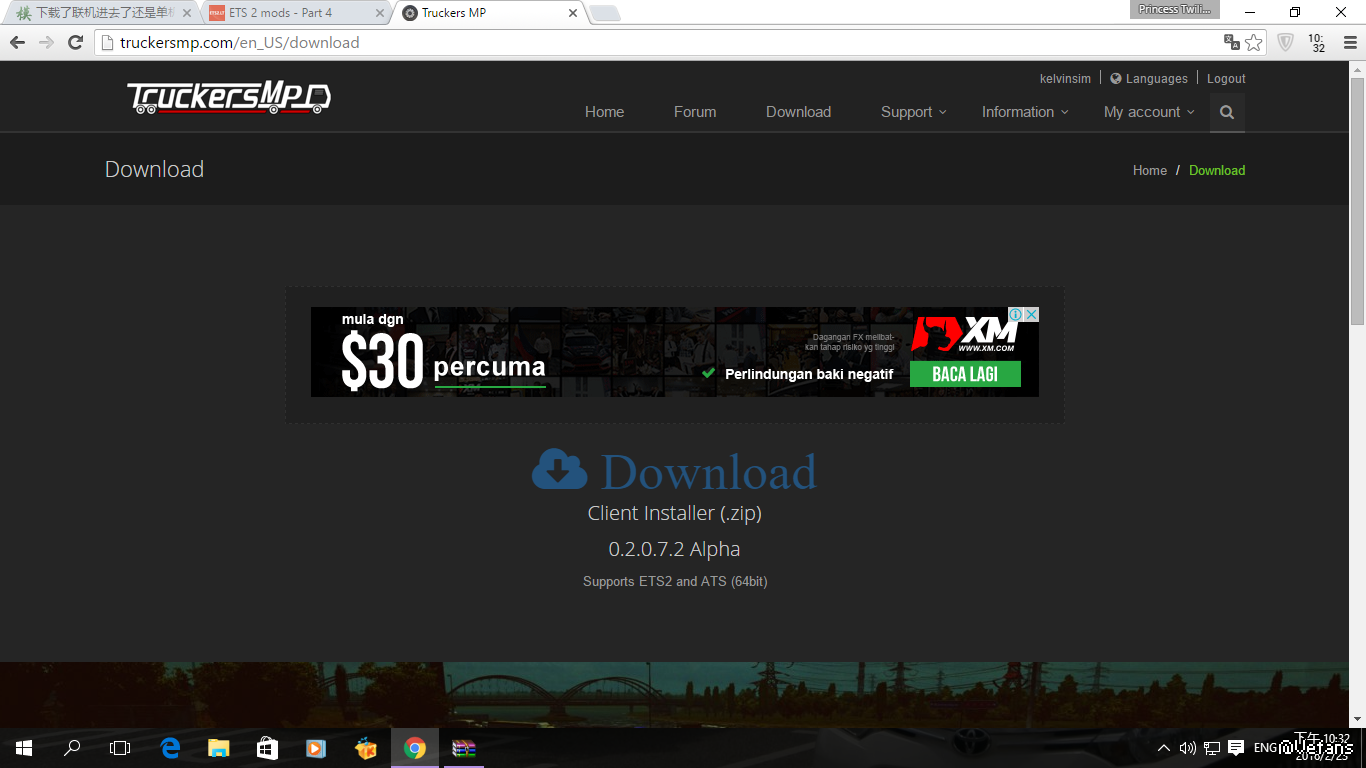
Task: Open the site search magnifier icon
Action: (1227, 112)
